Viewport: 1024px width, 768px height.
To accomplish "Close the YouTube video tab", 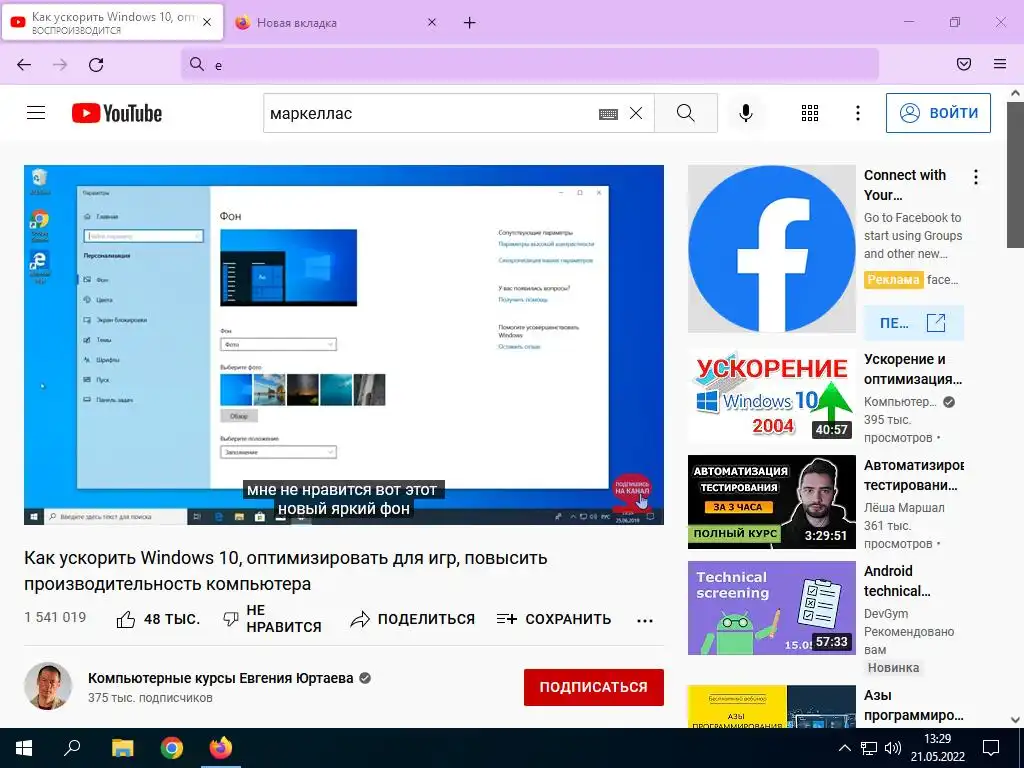I will pos(207,22).
